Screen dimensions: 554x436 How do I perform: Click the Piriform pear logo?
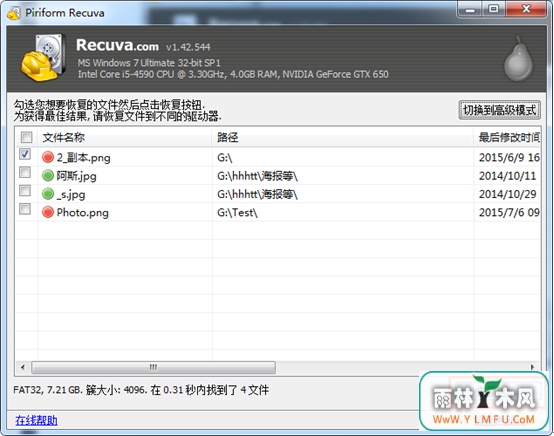click(518, 59)
